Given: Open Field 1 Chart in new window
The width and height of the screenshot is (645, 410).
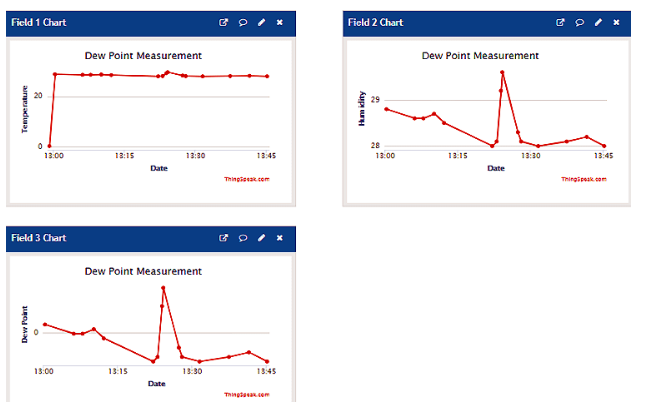Looking at the screenshot, I should click(x=224, y=22).
